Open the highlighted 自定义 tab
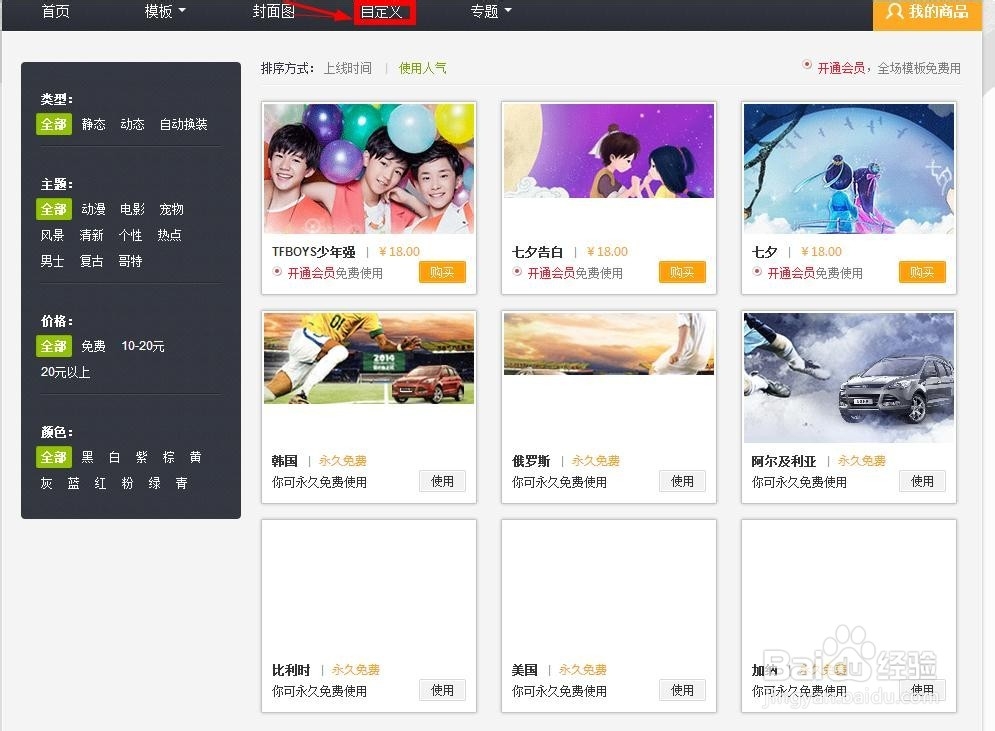Viewport: 995px width, 731px height. [384, 13]
